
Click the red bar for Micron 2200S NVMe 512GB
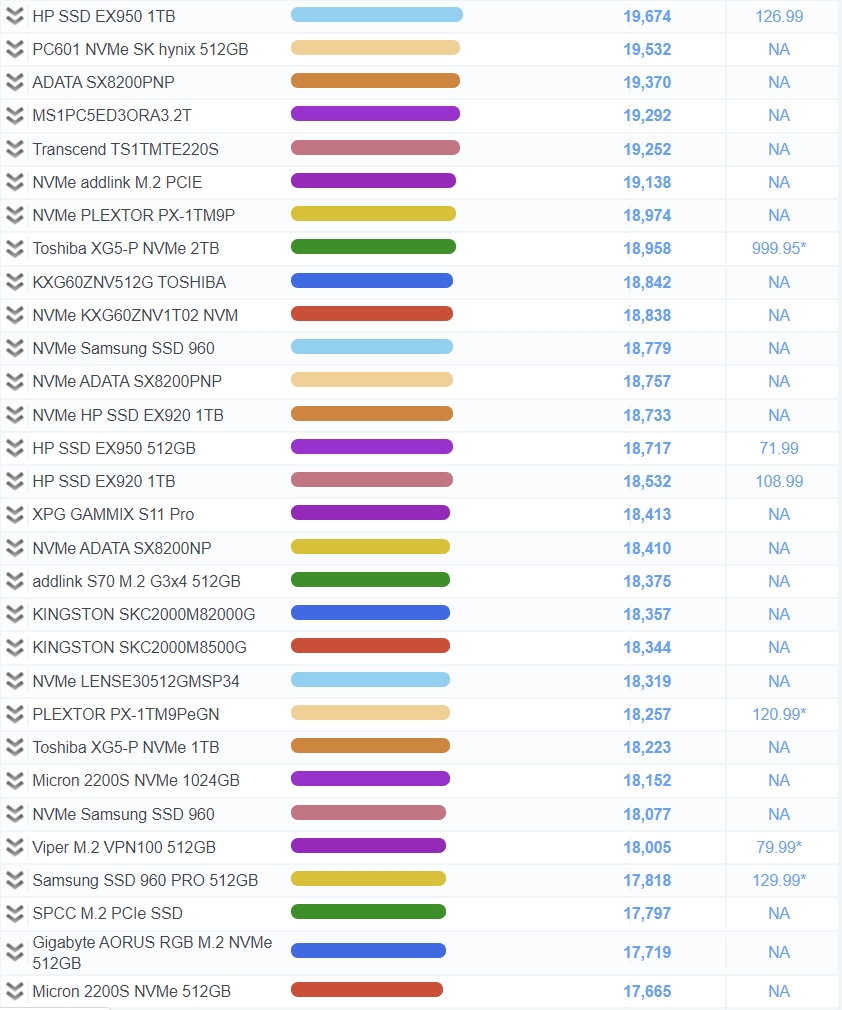point(367,989)
